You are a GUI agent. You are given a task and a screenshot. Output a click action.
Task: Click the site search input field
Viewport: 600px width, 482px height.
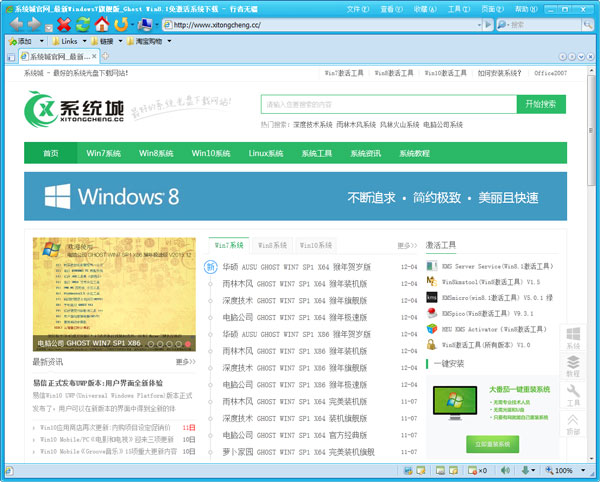pos(389,104)
